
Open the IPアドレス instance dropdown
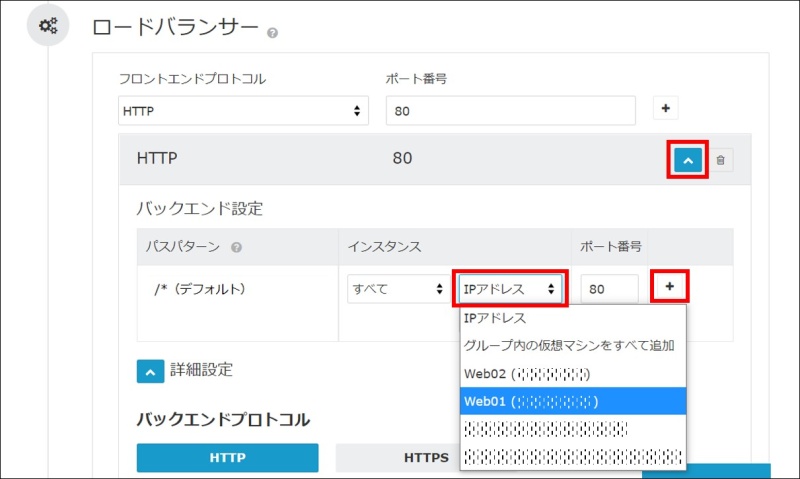tap(509, 289)
